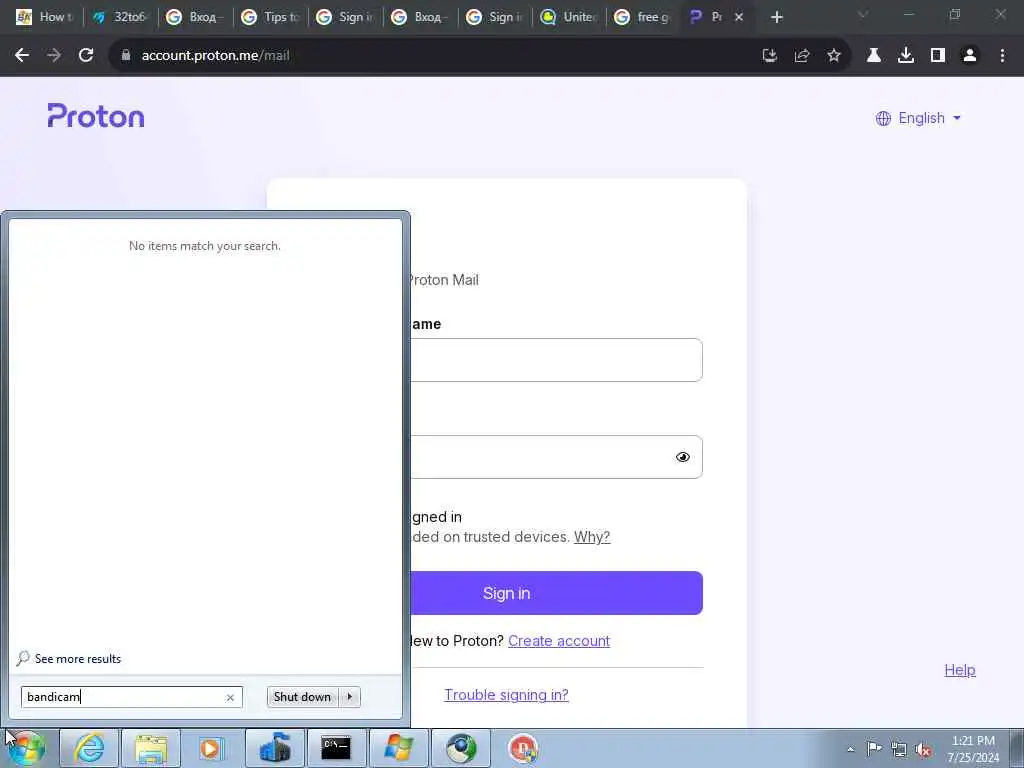Click the install app icon in address bar
The height and width of the screenshot is (768, 1024).
pyautogui.click(x=770, y=56)
